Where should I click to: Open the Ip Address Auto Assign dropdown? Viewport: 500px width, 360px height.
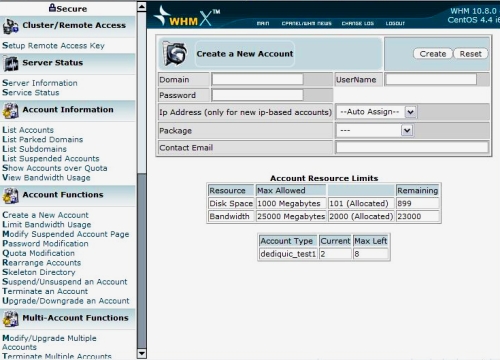[376, 112]
